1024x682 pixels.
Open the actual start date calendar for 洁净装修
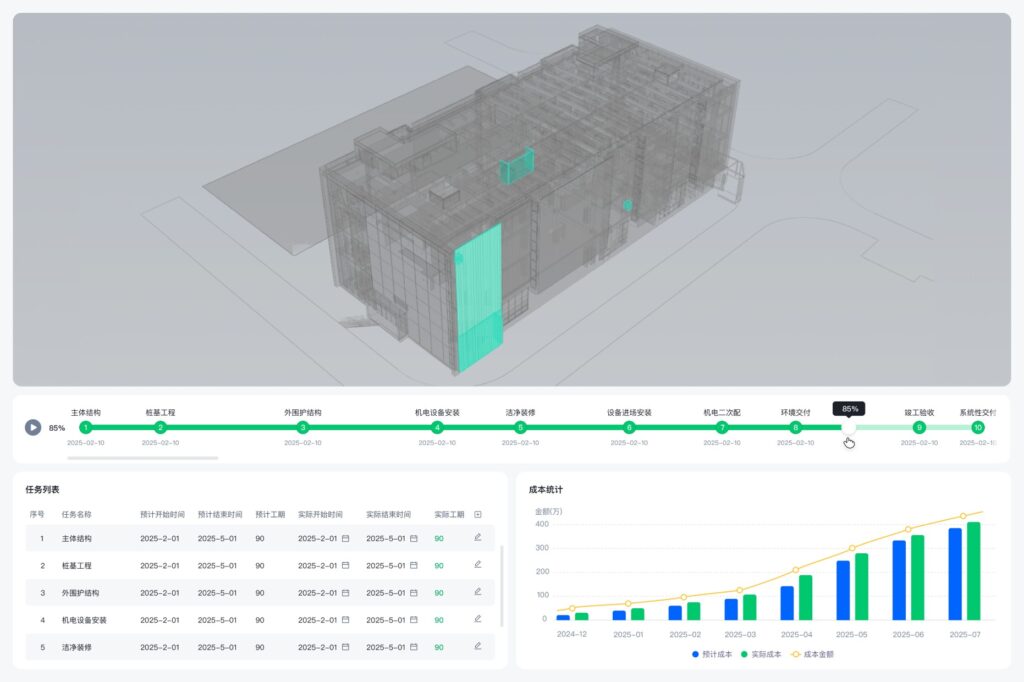345,646
